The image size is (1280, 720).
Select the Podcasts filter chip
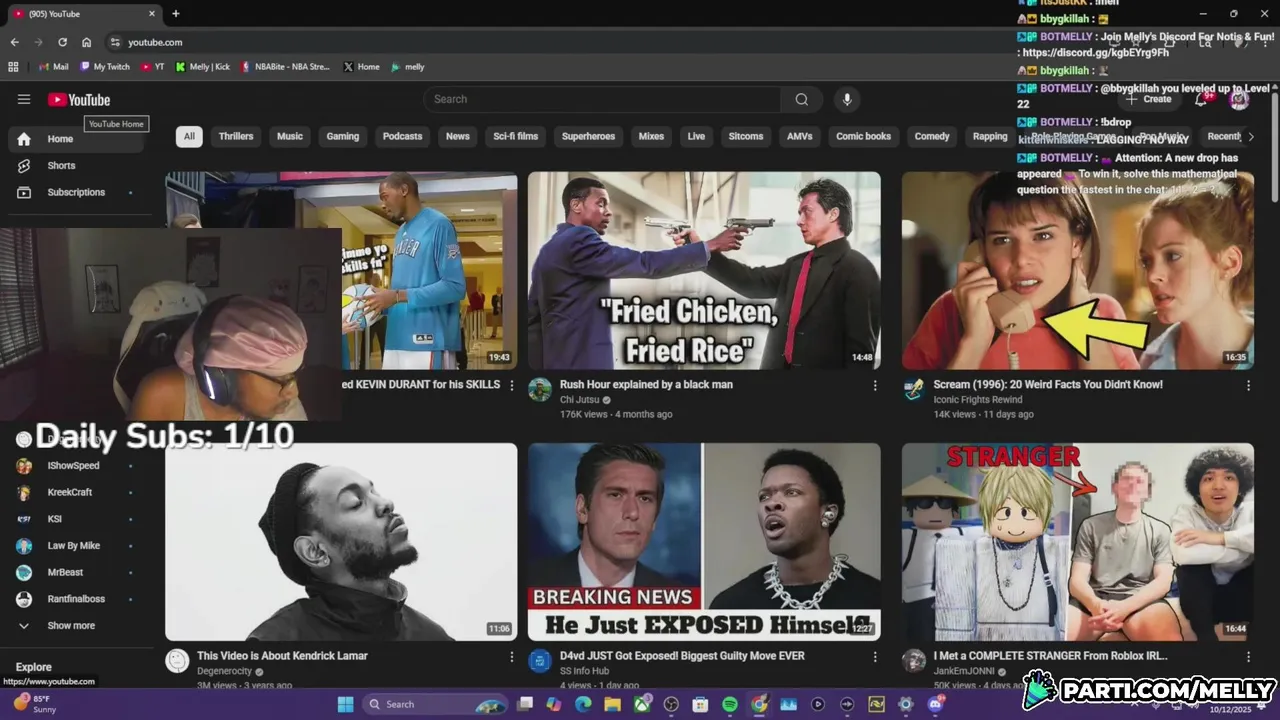pos(403,136)
